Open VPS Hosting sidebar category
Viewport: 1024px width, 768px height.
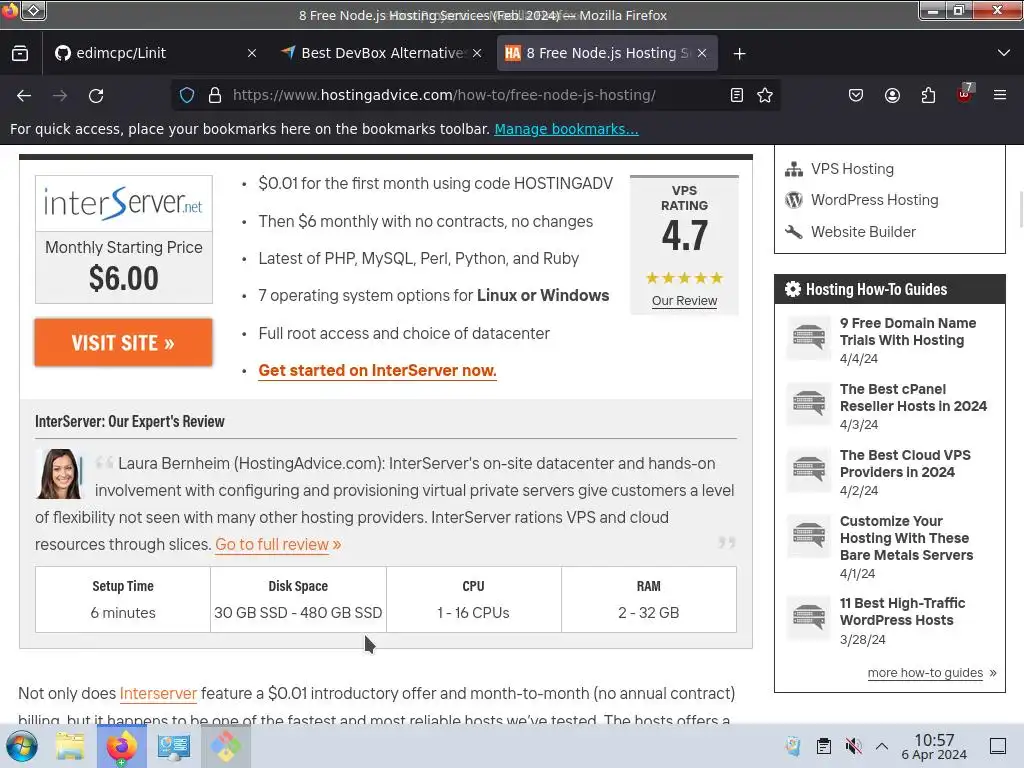click(852, 169)
